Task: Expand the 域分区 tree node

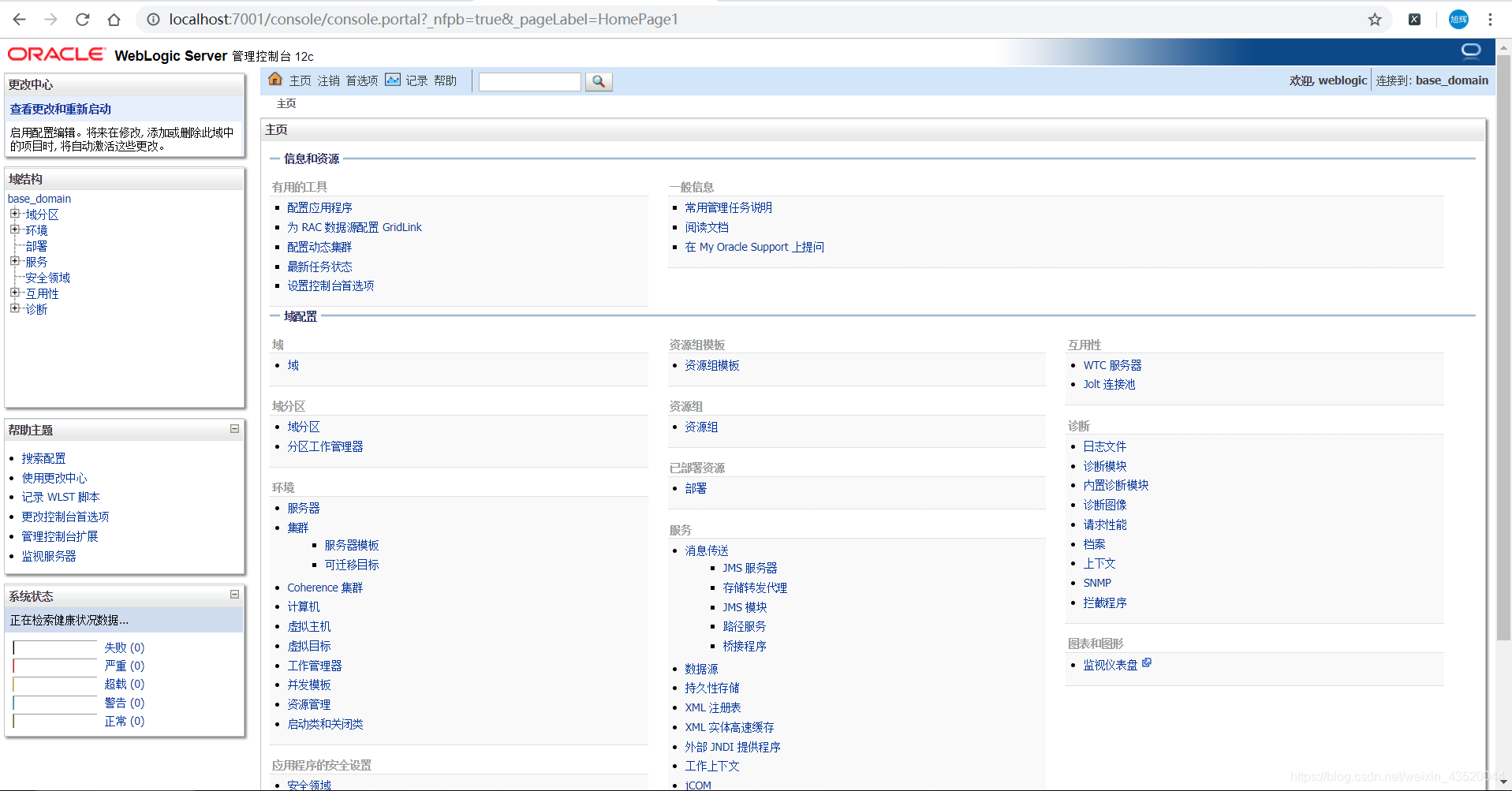Action: pos(15,214)
